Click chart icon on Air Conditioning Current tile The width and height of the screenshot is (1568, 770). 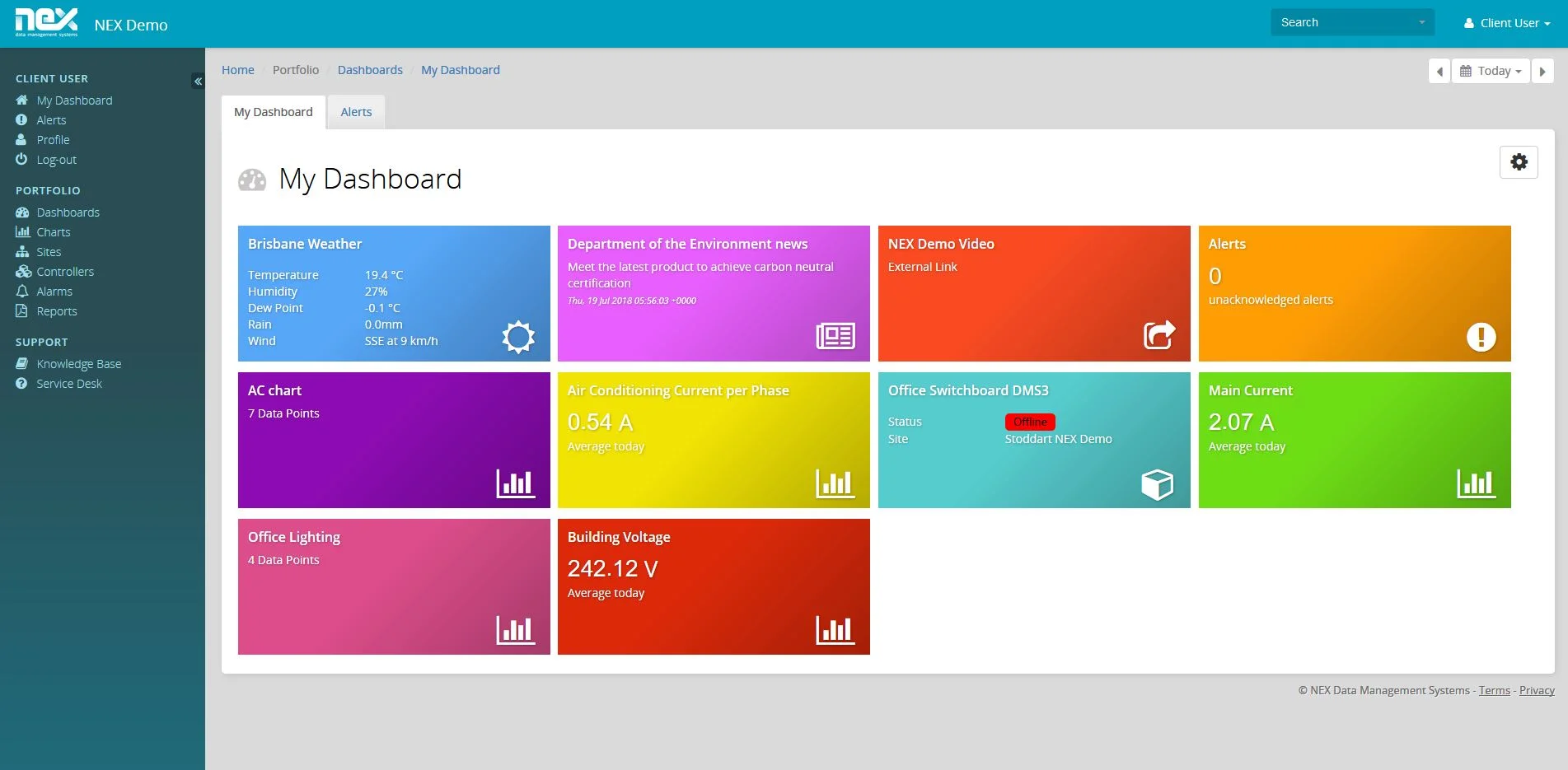[835, 483]
